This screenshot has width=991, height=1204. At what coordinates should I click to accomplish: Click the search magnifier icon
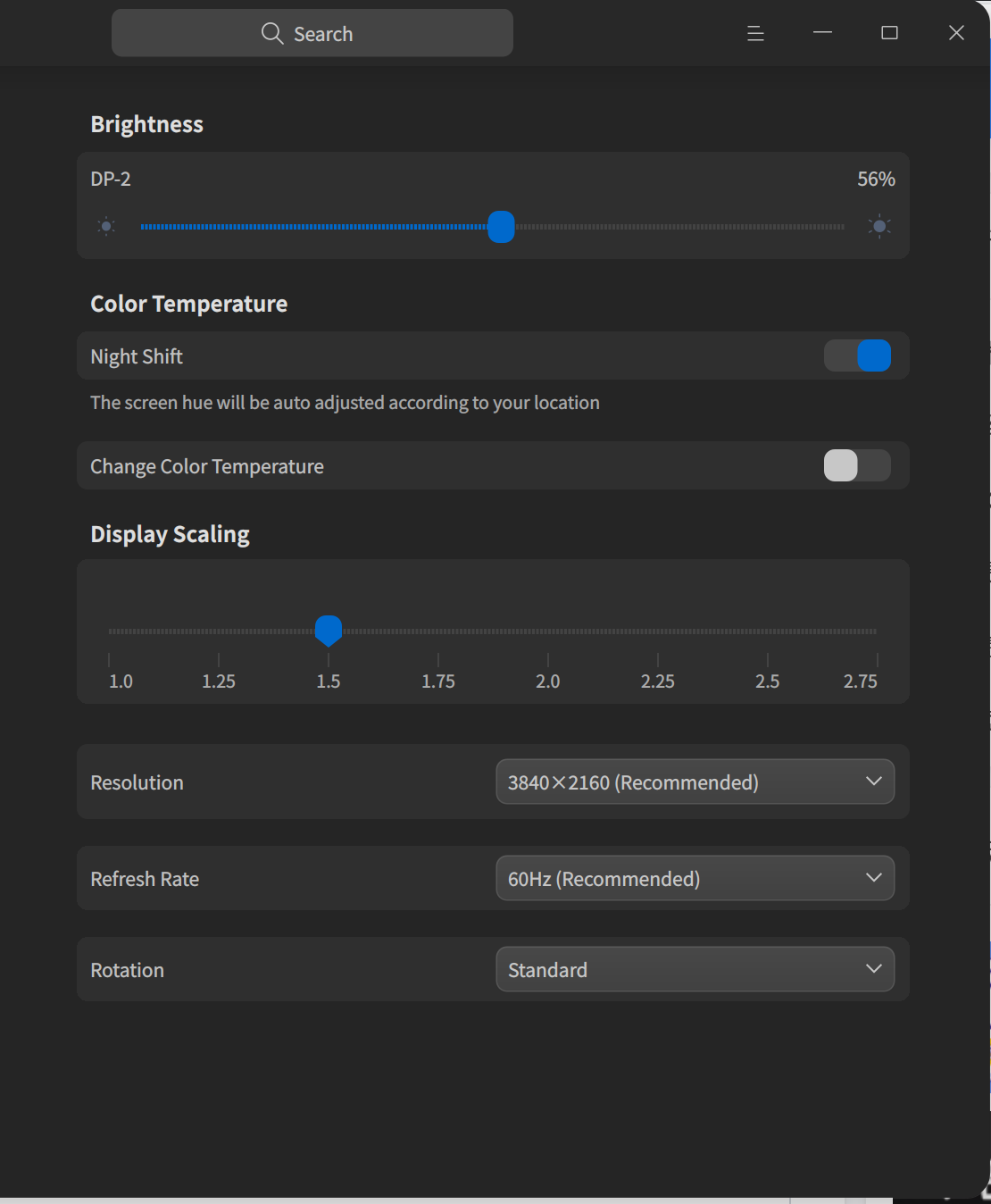(272, 34)
